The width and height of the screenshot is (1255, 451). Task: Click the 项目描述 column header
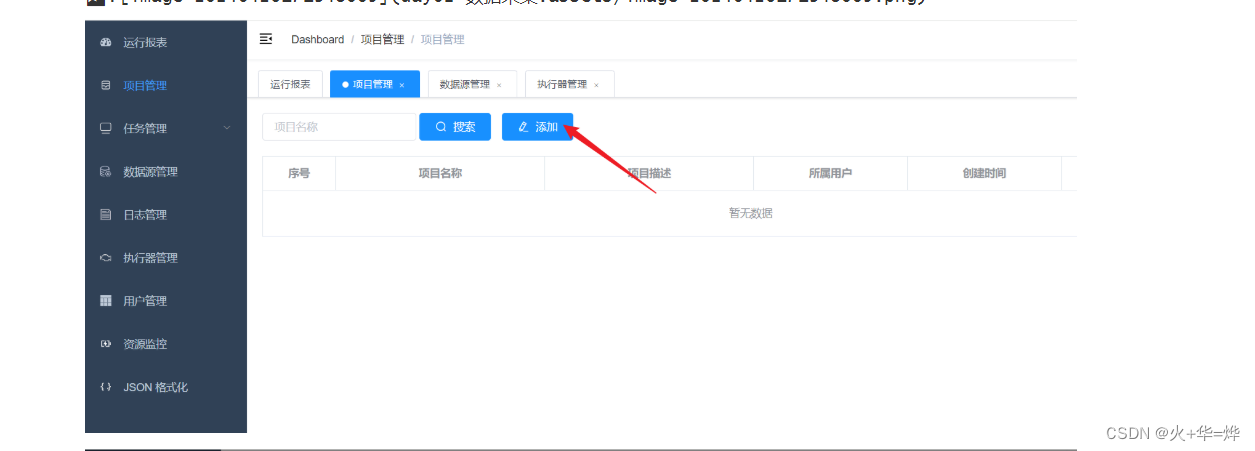[x=649, y=173]
